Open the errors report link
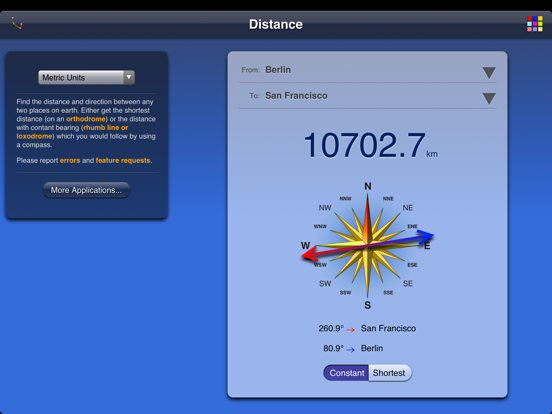The height and width of the screenshot is (414, 552). pos(70,161)
